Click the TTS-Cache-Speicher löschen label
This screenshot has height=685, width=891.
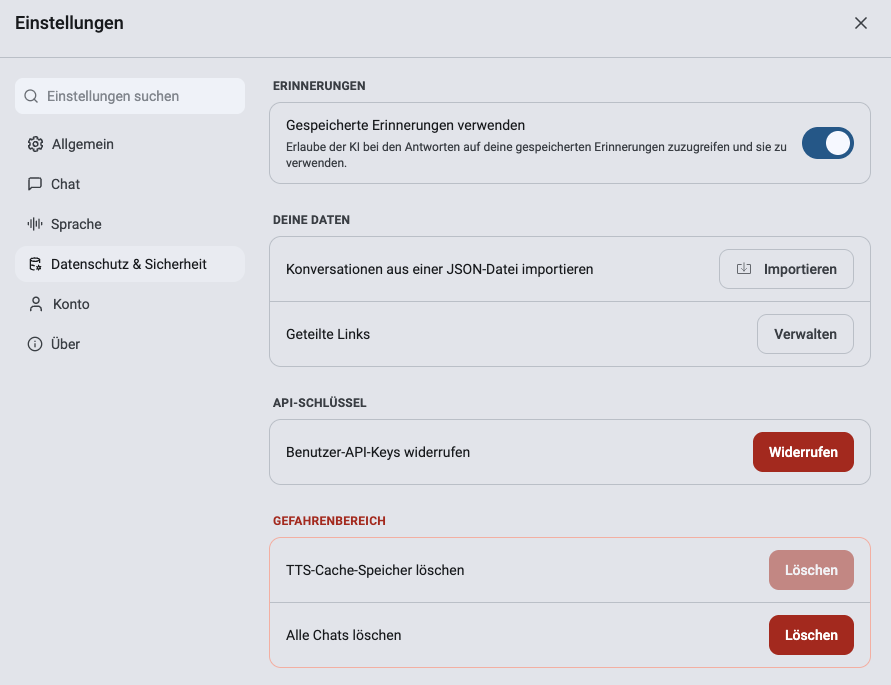point(375,570)
